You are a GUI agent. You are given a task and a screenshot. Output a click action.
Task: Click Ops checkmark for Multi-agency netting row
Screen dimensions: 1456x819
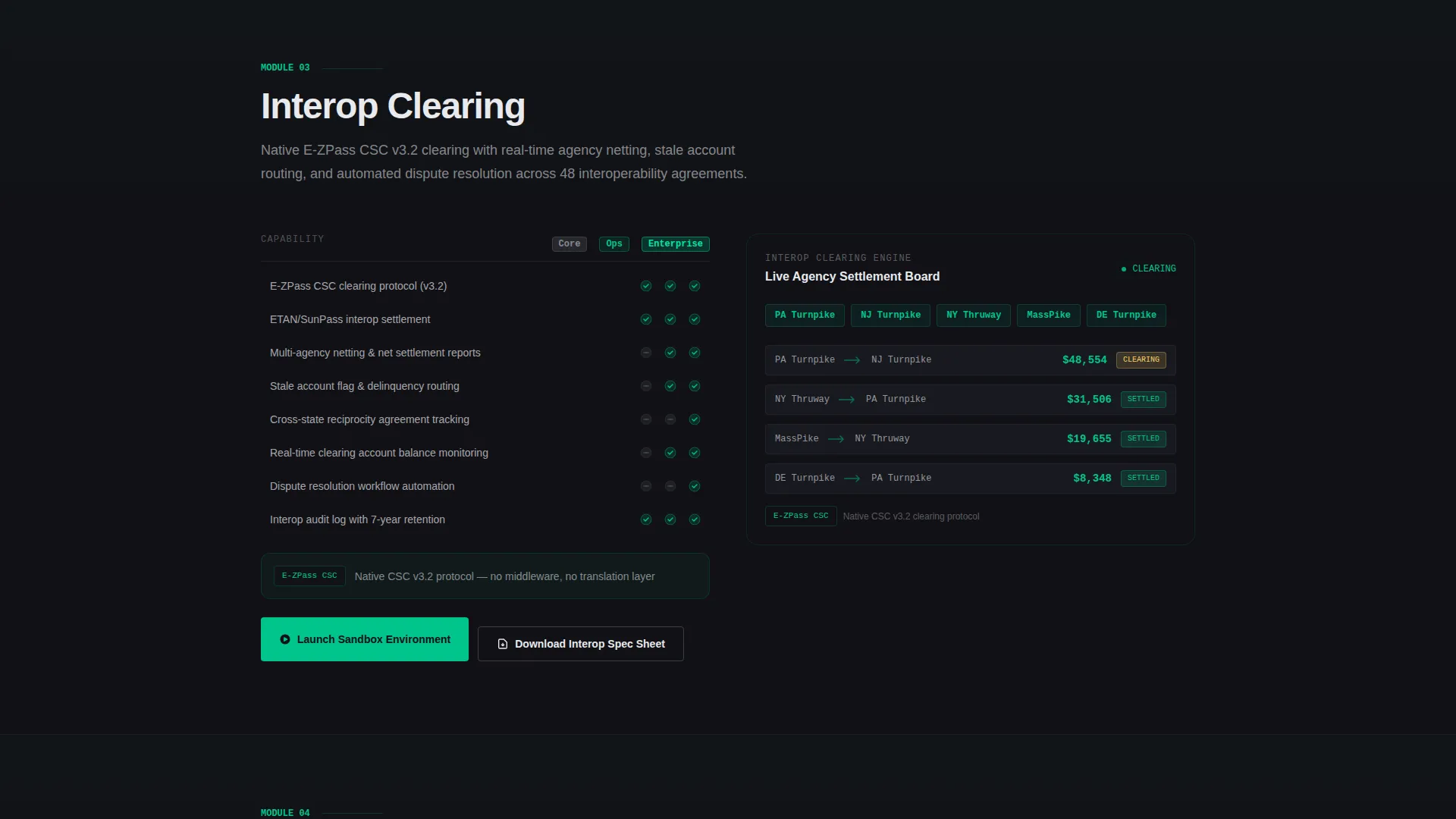[670, 353]
